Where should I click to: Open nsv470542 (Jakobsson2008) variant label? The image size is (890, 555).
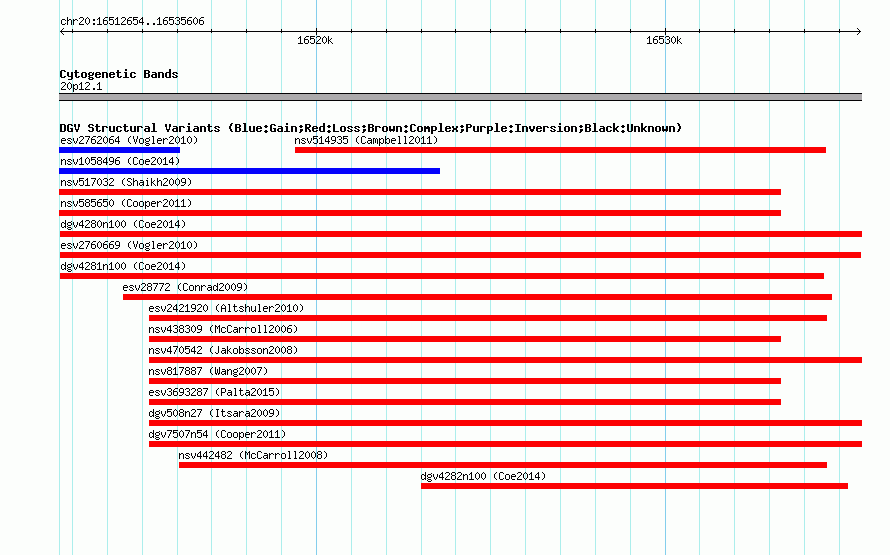point(223,350)
